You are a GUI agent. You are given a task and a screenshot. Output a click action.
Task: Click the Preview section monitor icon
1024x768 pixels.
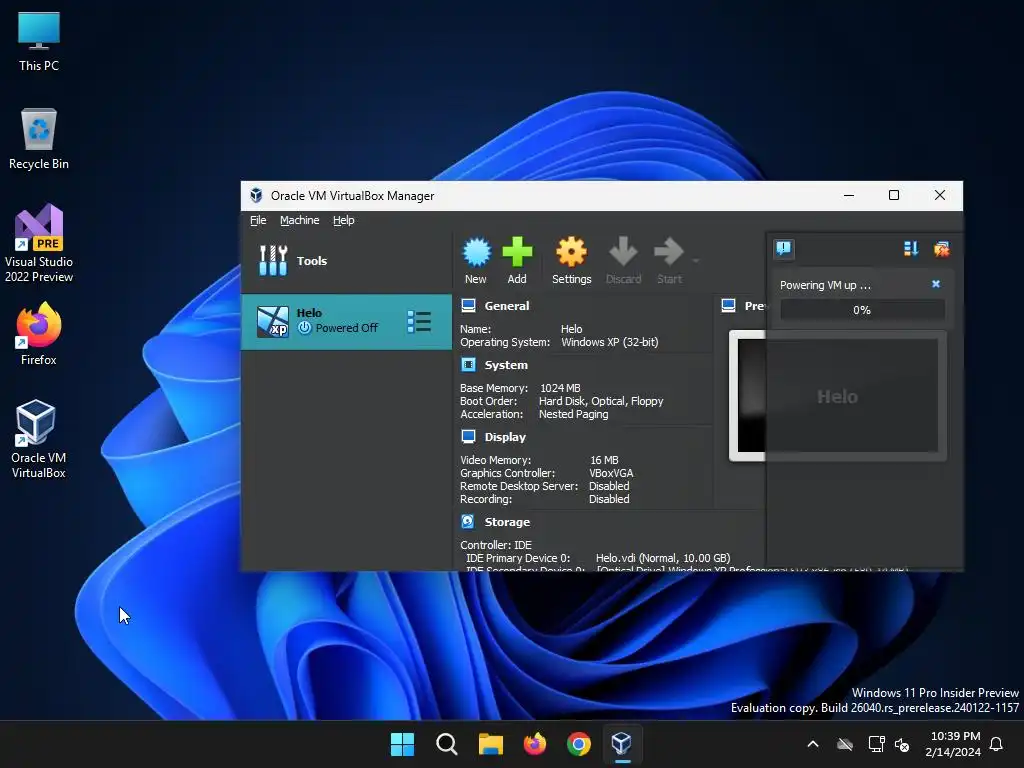tap(729, 305)
